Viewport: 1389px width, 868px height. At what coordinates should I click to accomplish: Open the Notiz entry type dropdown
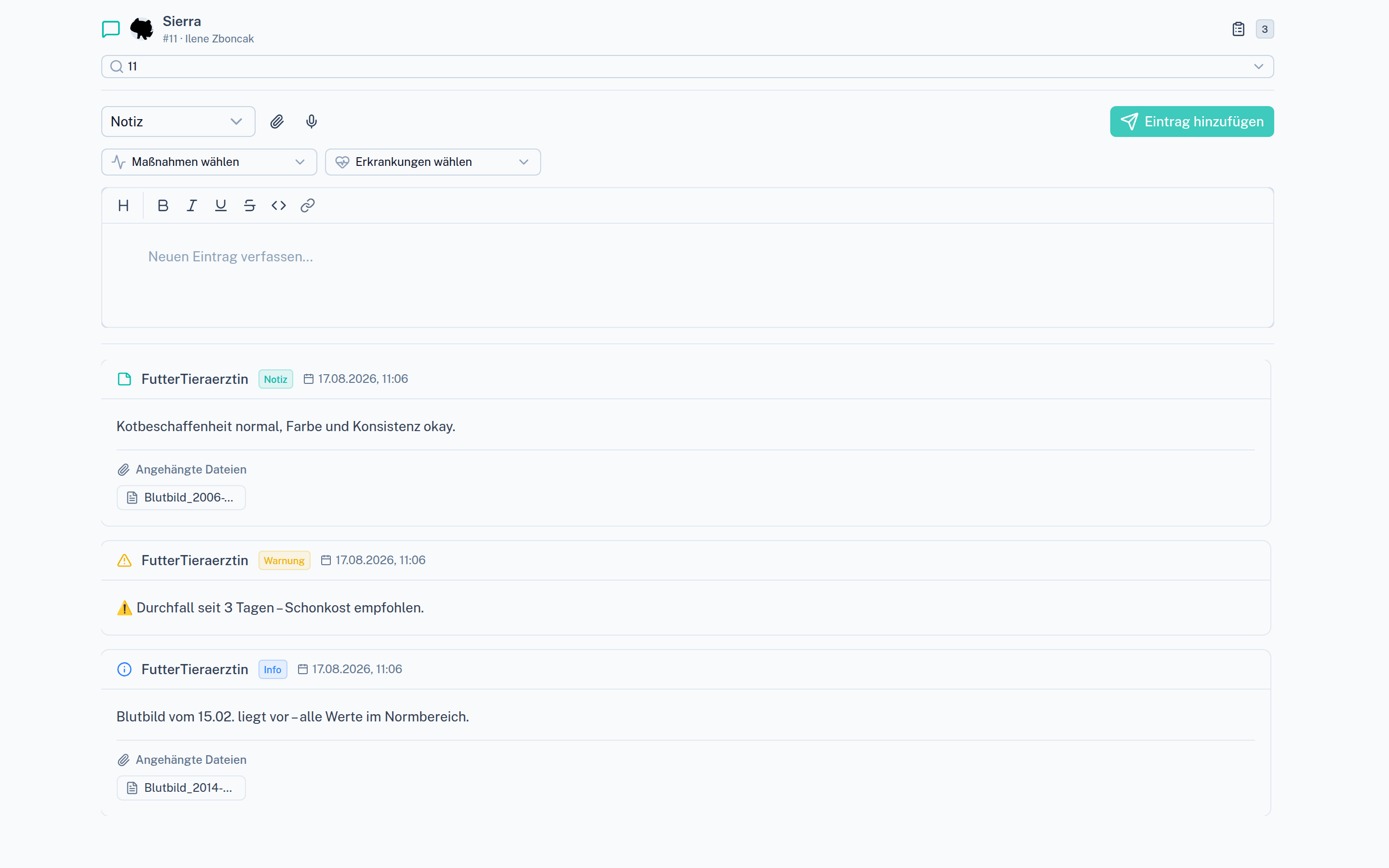pos(178,122)
